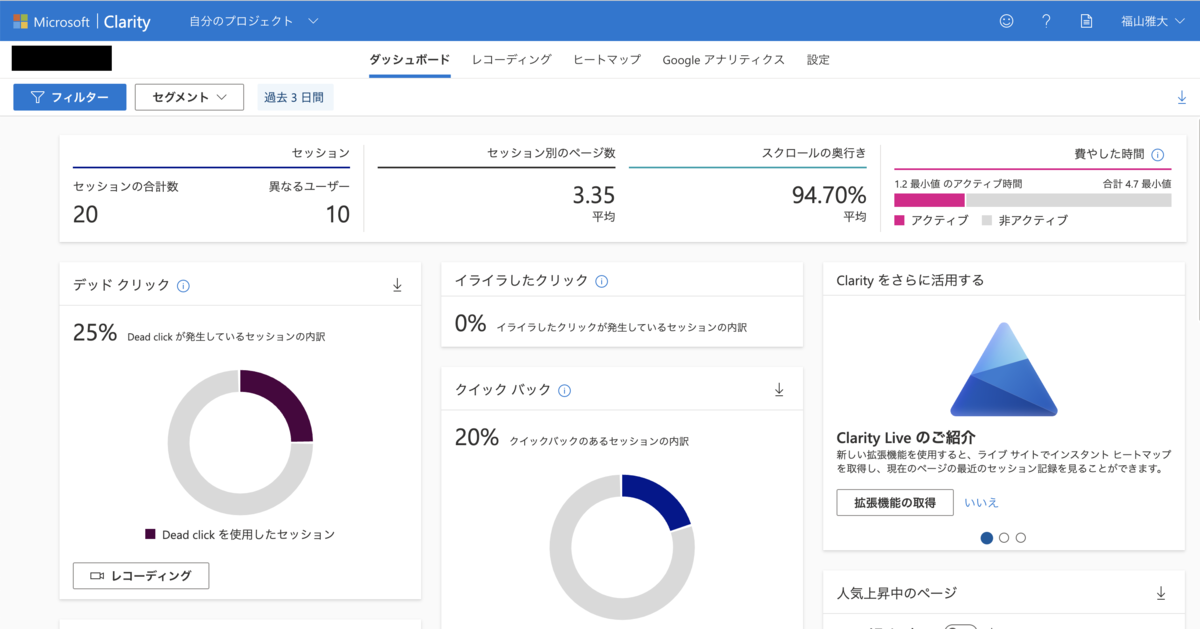1200x629 pixels.
Task: Open the 福山雅大 account menu
Action: pos(1152,21)
